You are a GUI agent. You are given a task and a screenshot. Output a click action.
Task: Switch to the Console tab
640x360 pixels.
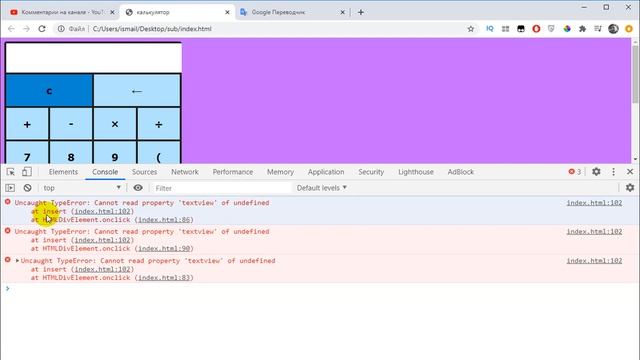(x=105, y=172)
